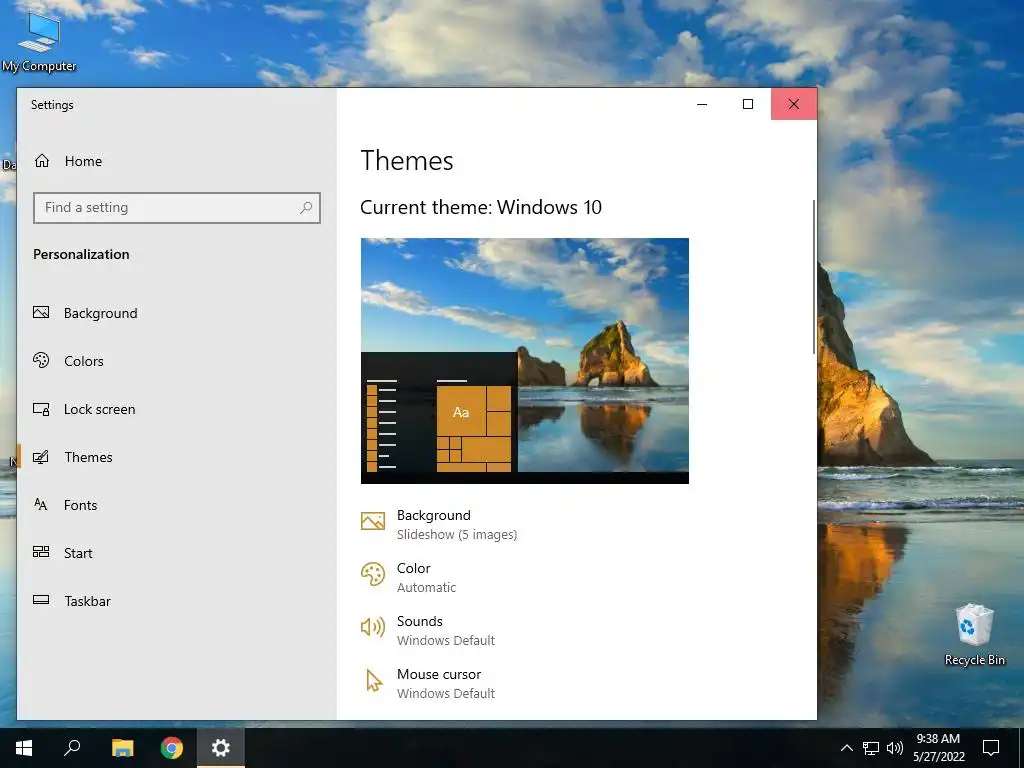Click the Settings gear on taskbar
The width and height of the screenshot is (1024, 768).
tap(221, 748)
